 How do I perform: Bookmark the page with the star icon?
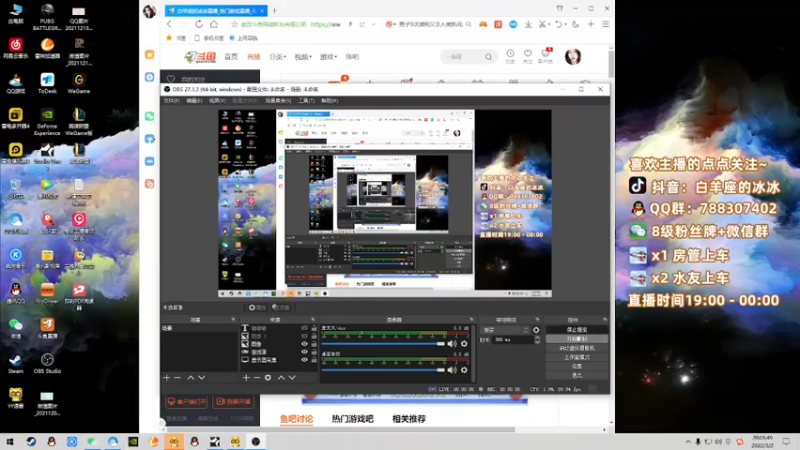[x=234, y=24]
